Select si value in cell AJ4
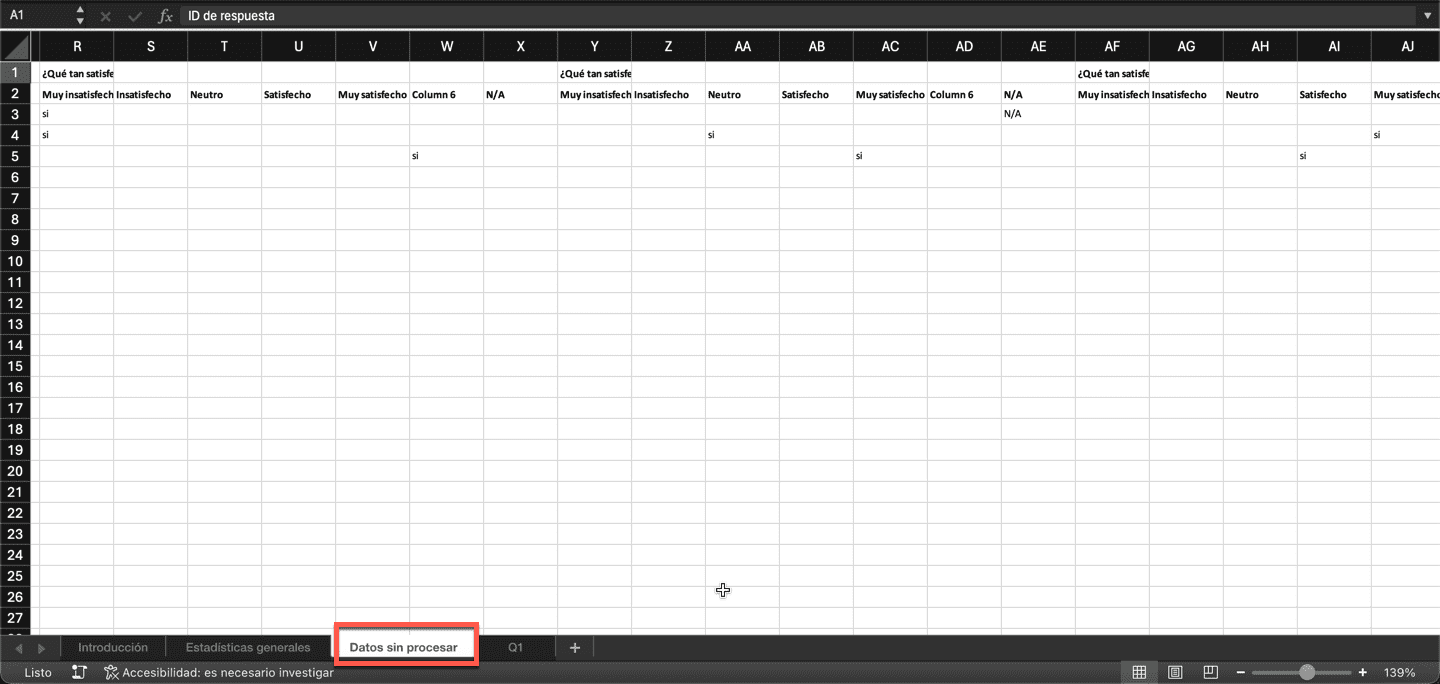Screen dimensions: 1440x684 click(1406, 135)
